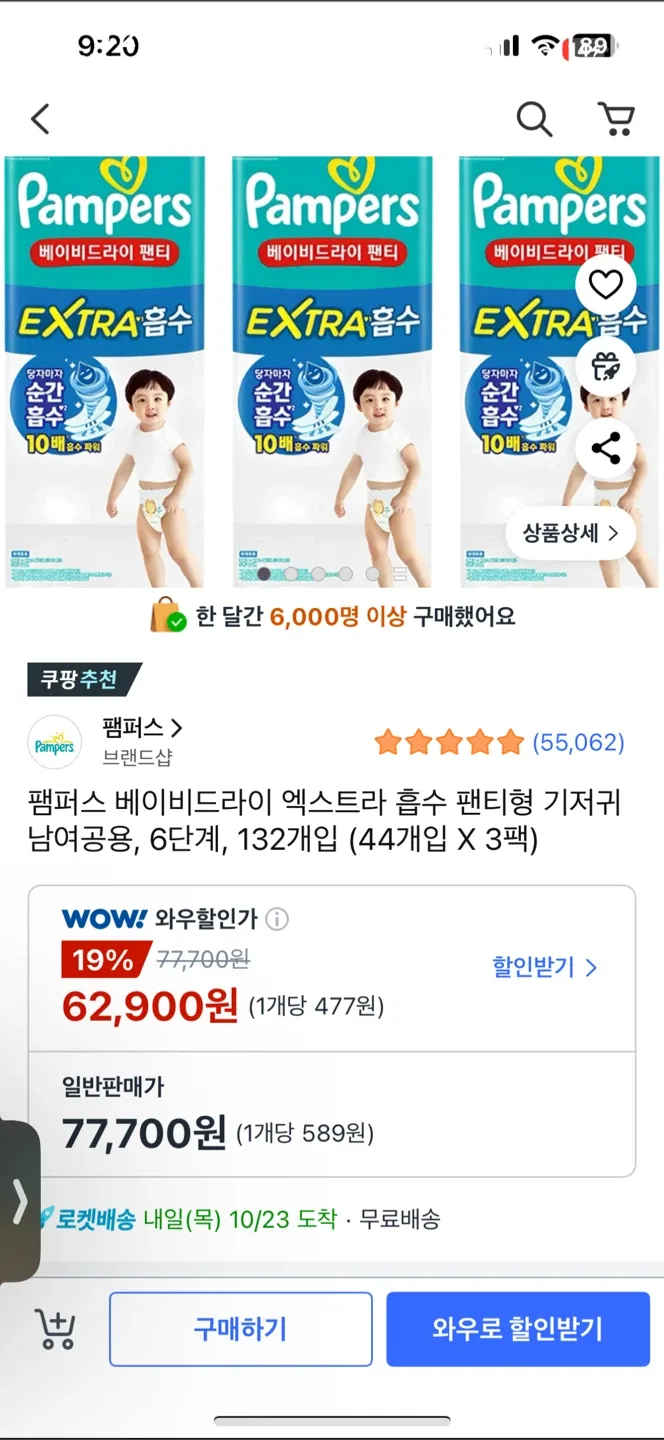664x1440 pixels.
Task: Select the second image carousel dot
Action: tap(291, 574)
